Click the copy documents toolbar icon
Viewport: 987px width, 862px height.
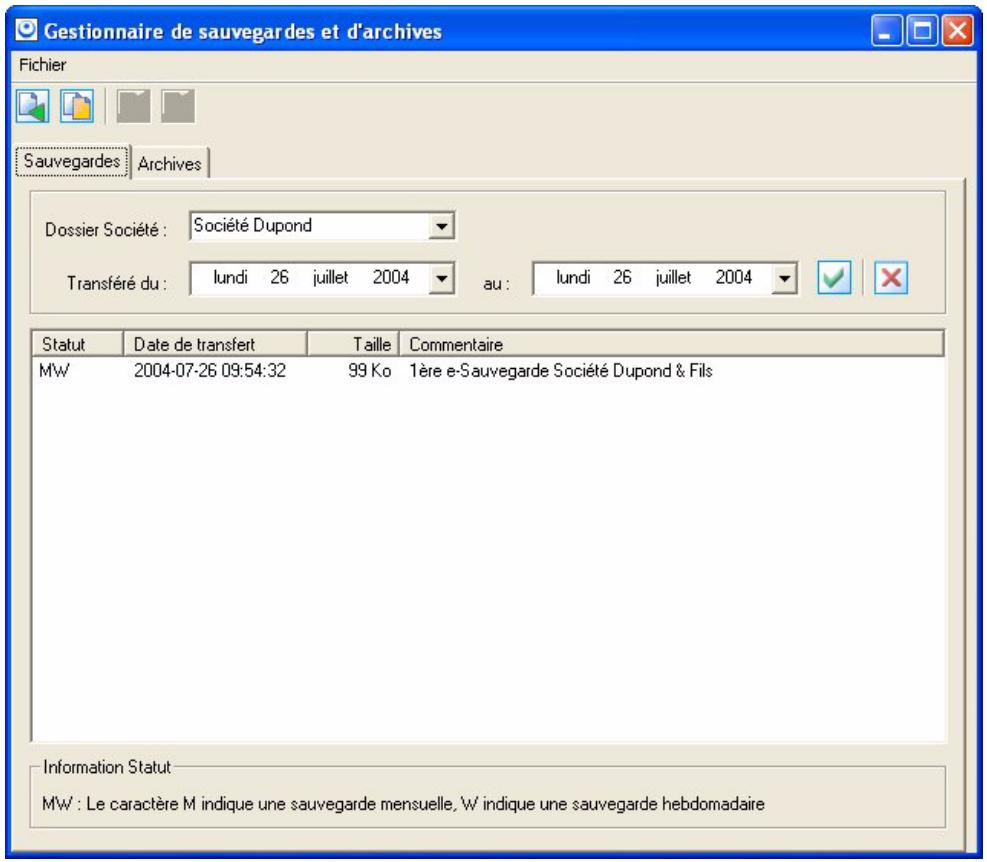click(x=77, y=106)
